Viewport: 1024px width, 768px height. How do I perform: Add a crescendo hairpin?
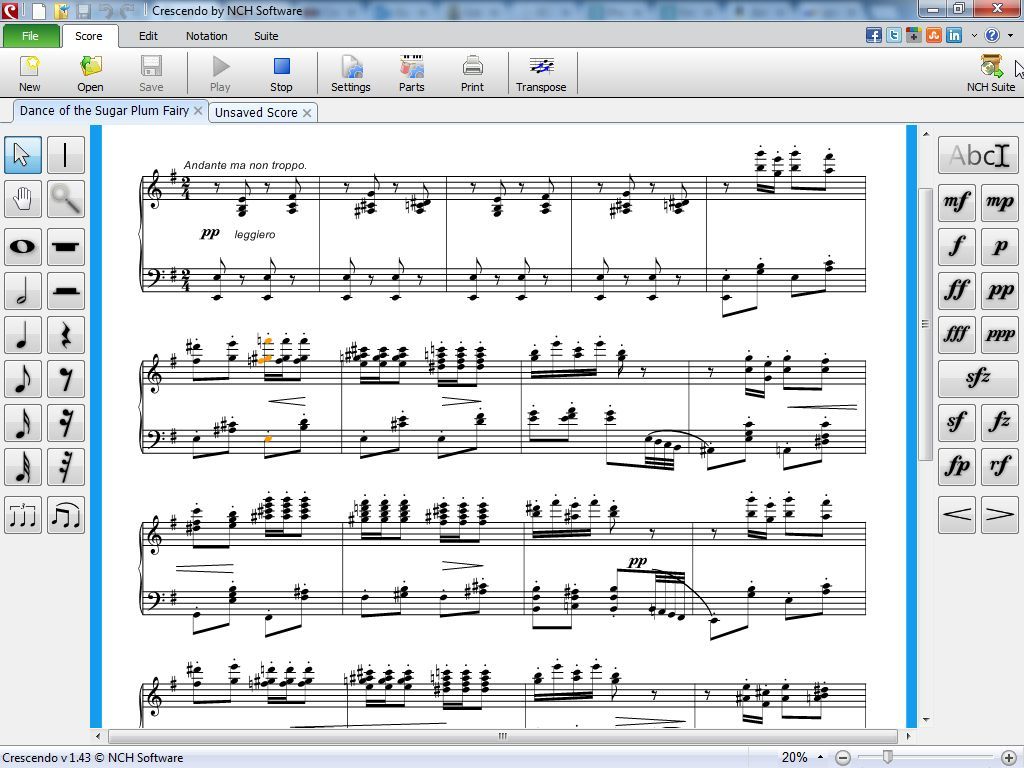957,515
